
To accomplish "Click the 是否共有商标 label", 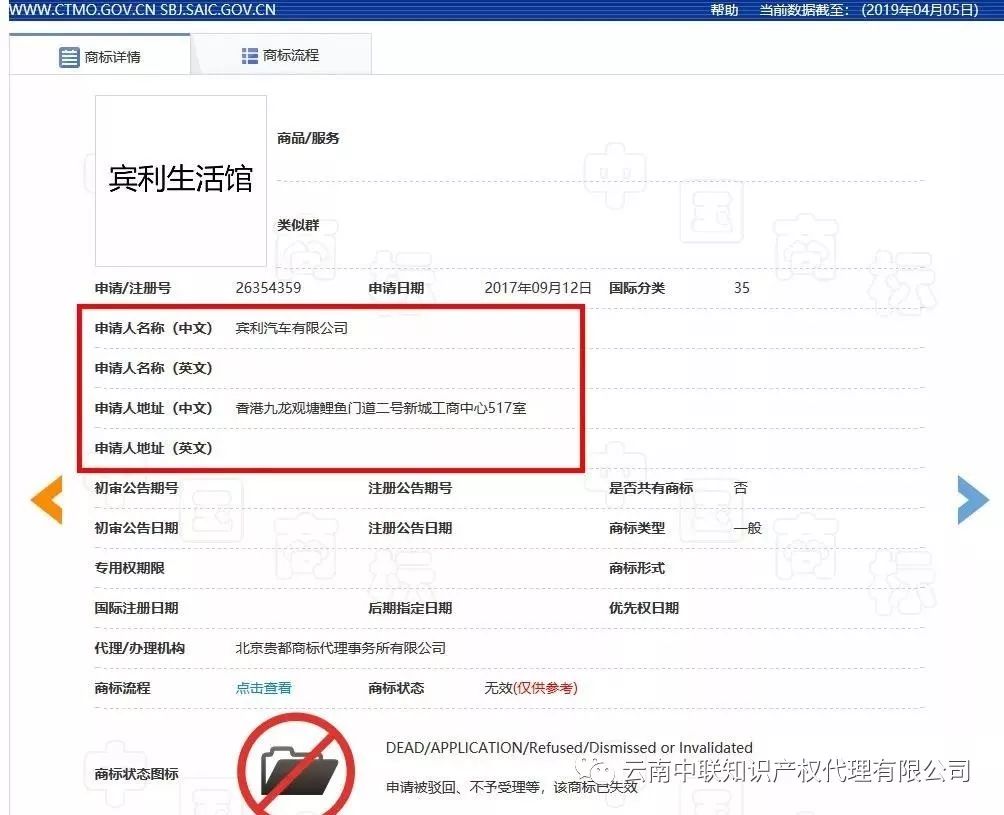I will click(x=651, y=488).
